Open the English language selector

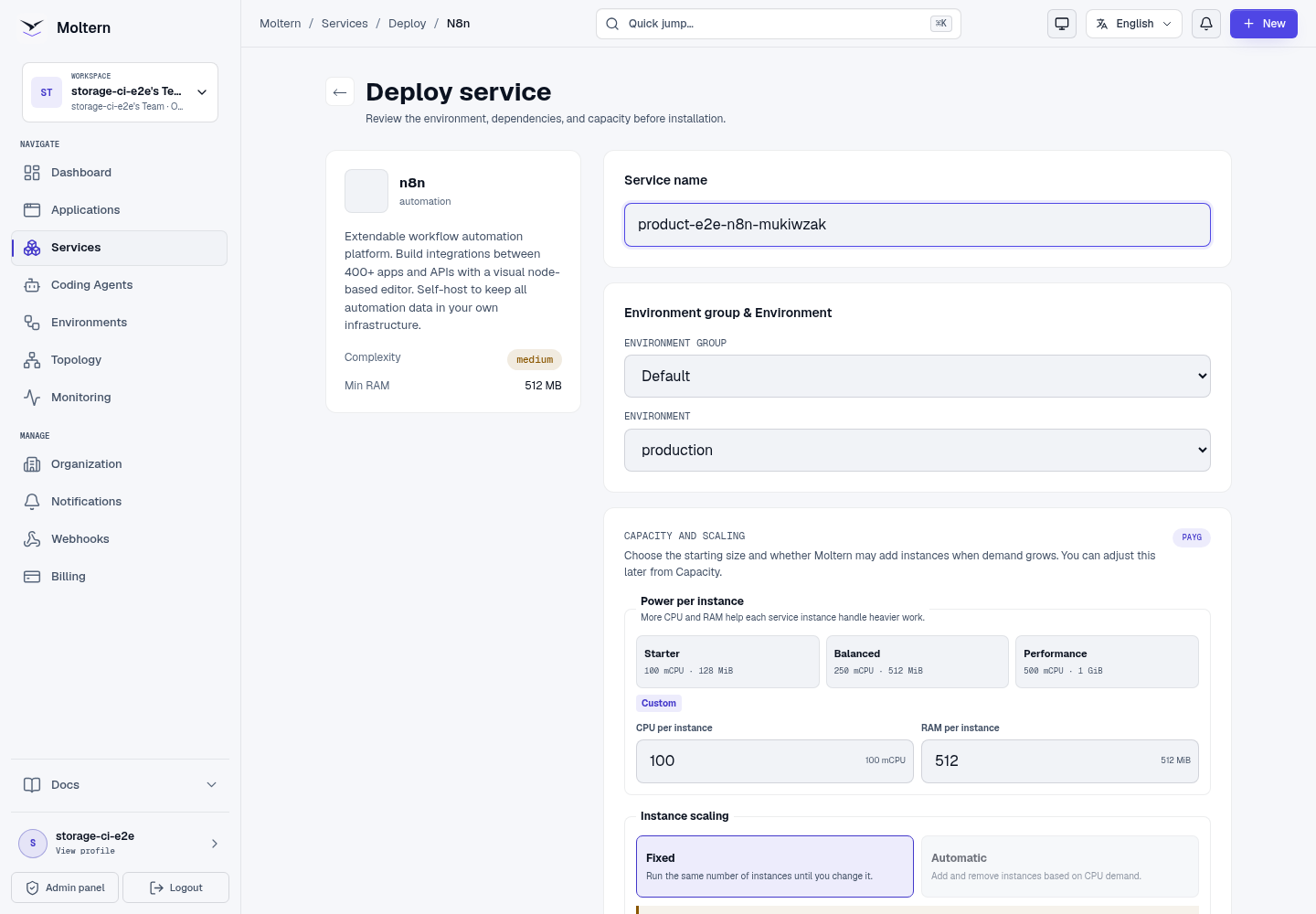[1134, 24]
